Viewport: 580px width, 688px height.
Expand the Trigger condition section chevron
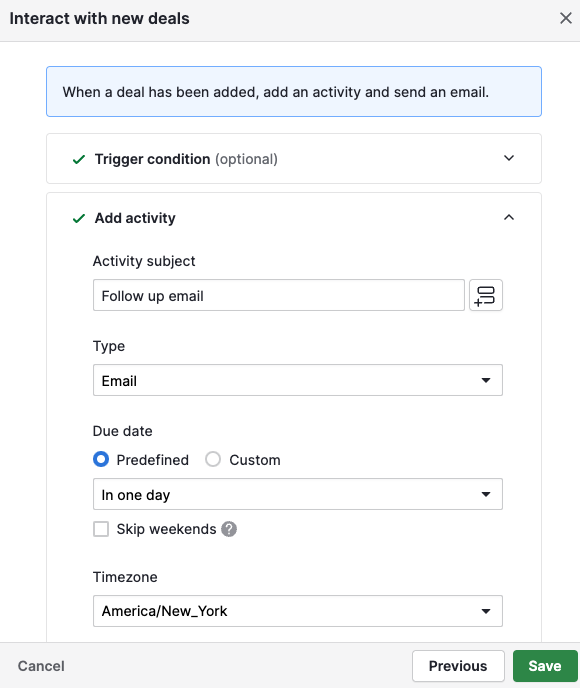pos(509,158)
